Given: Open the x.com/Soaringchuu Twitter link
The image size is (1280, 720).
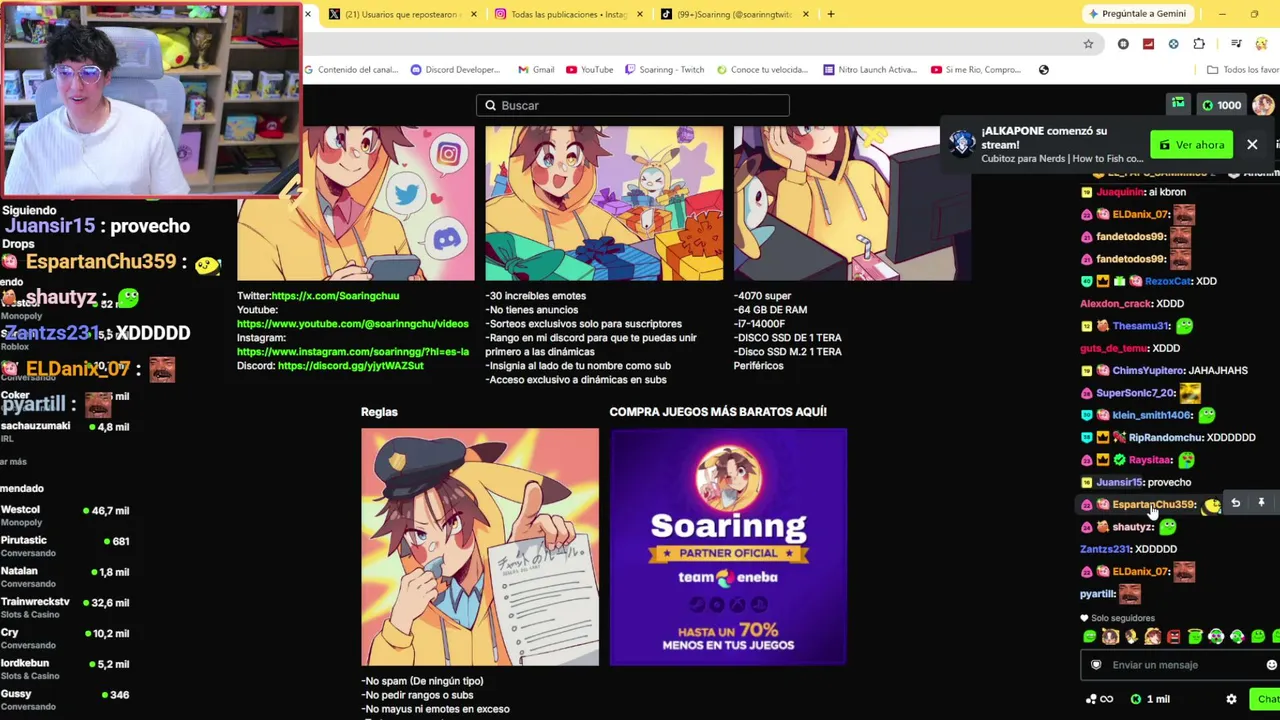Looking at the screenshot, I should 335,296.
